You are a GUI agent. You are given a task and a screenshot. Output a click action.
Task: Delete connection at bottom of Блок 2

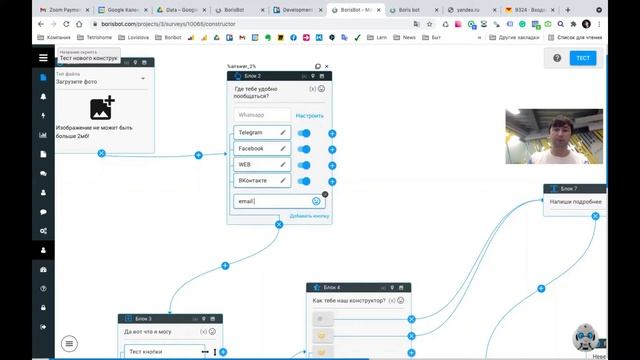tap(279, 224)
